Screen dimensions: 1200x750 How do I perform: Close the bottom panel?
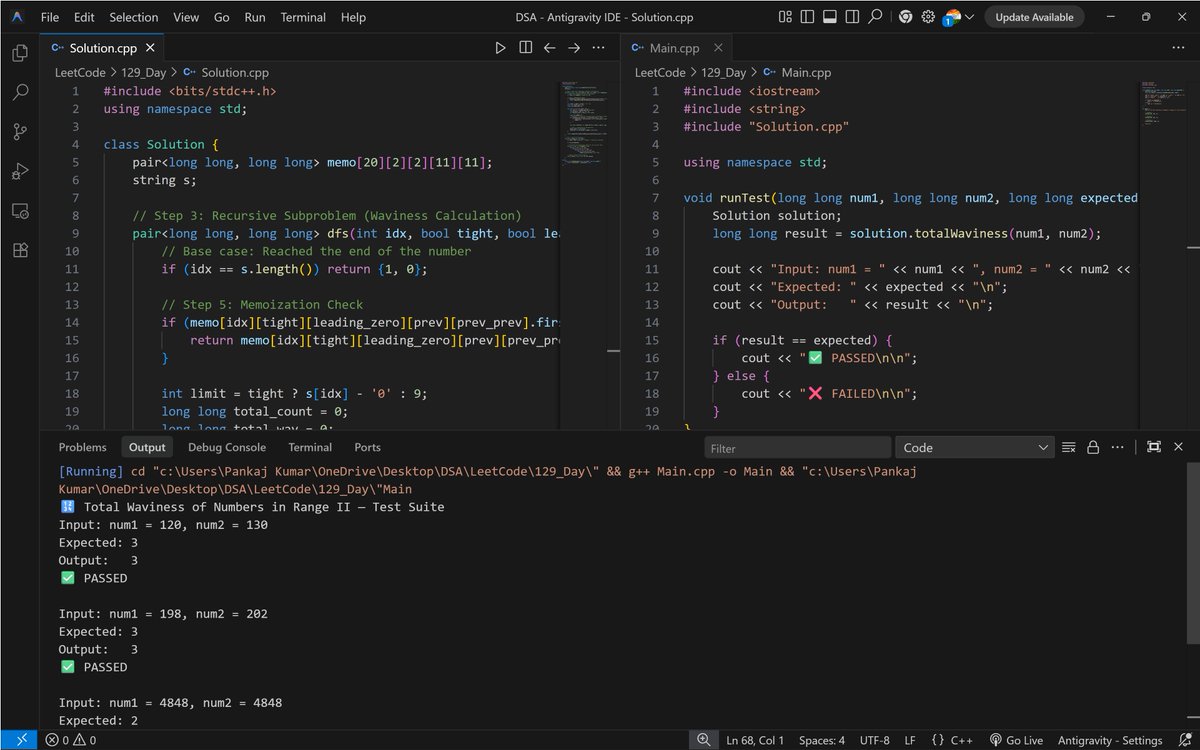(x=1178, y=447)
